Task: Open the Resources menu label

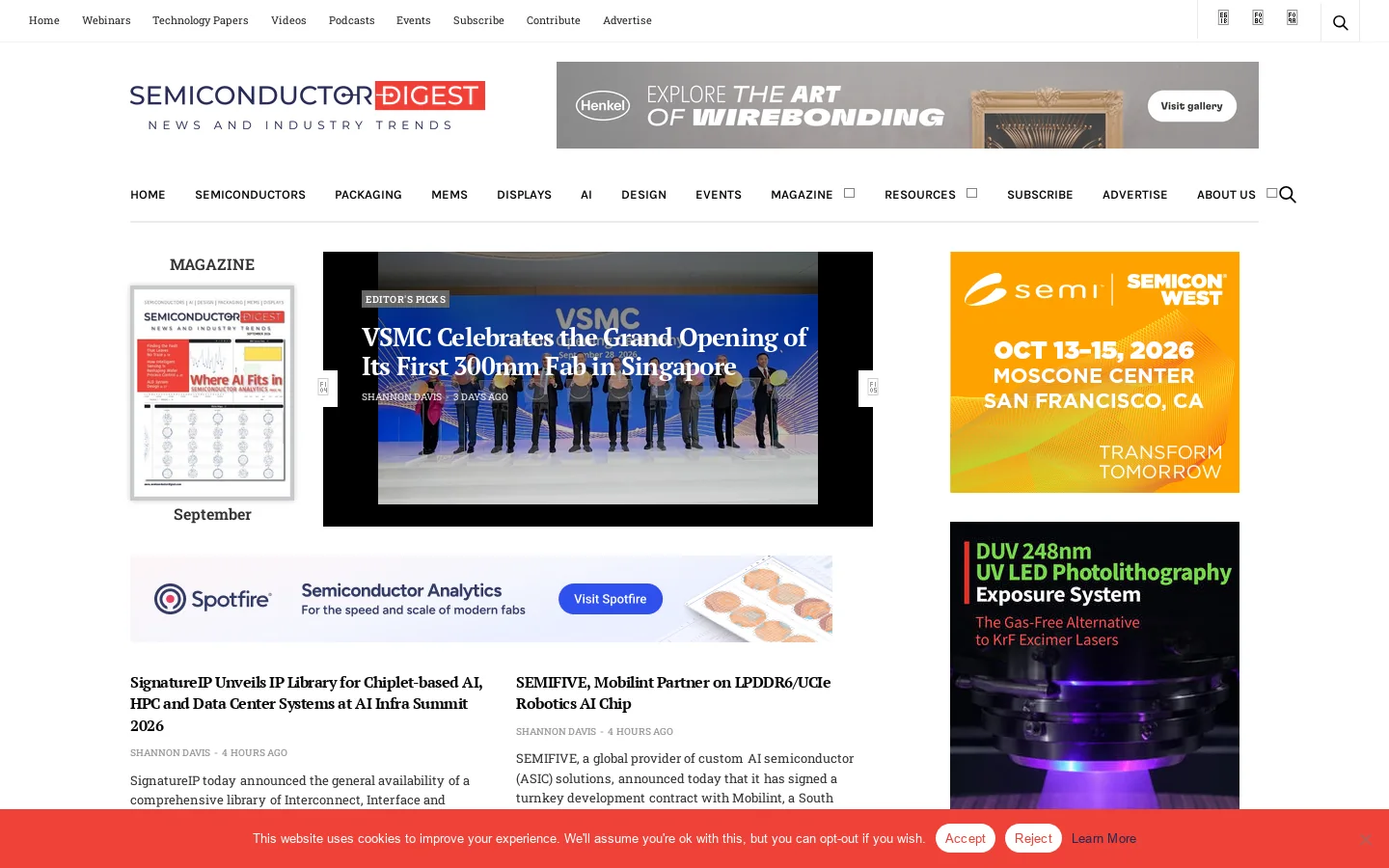Action: coord(920,195)
